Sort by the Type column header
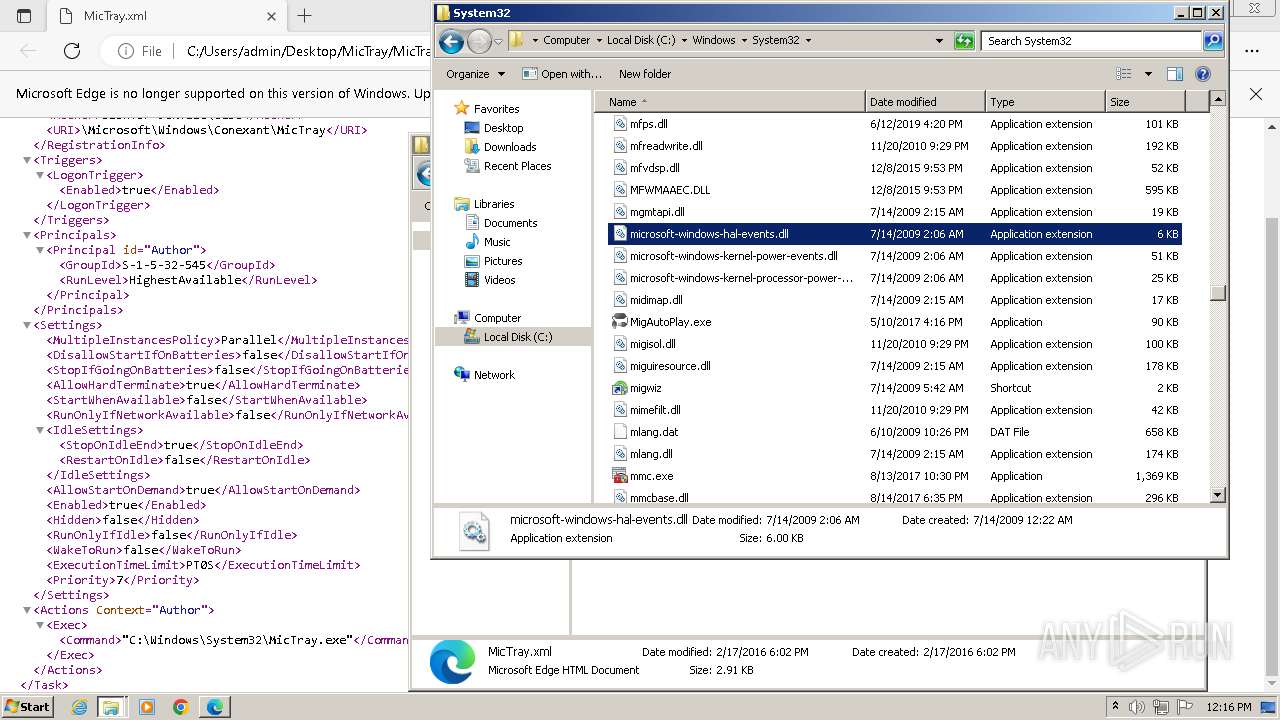The width and height of the screenshot is (1280, 720). coord(1045,102)
